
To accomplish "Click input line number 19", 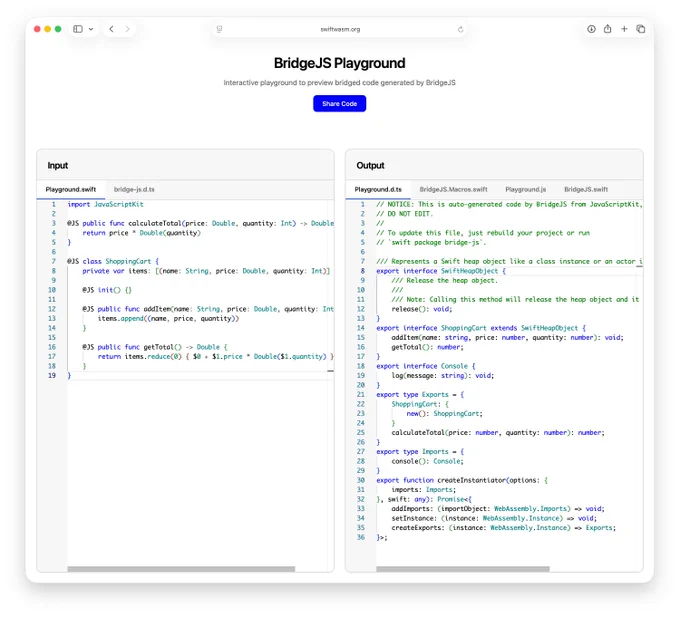I will (x=52, y=375).
